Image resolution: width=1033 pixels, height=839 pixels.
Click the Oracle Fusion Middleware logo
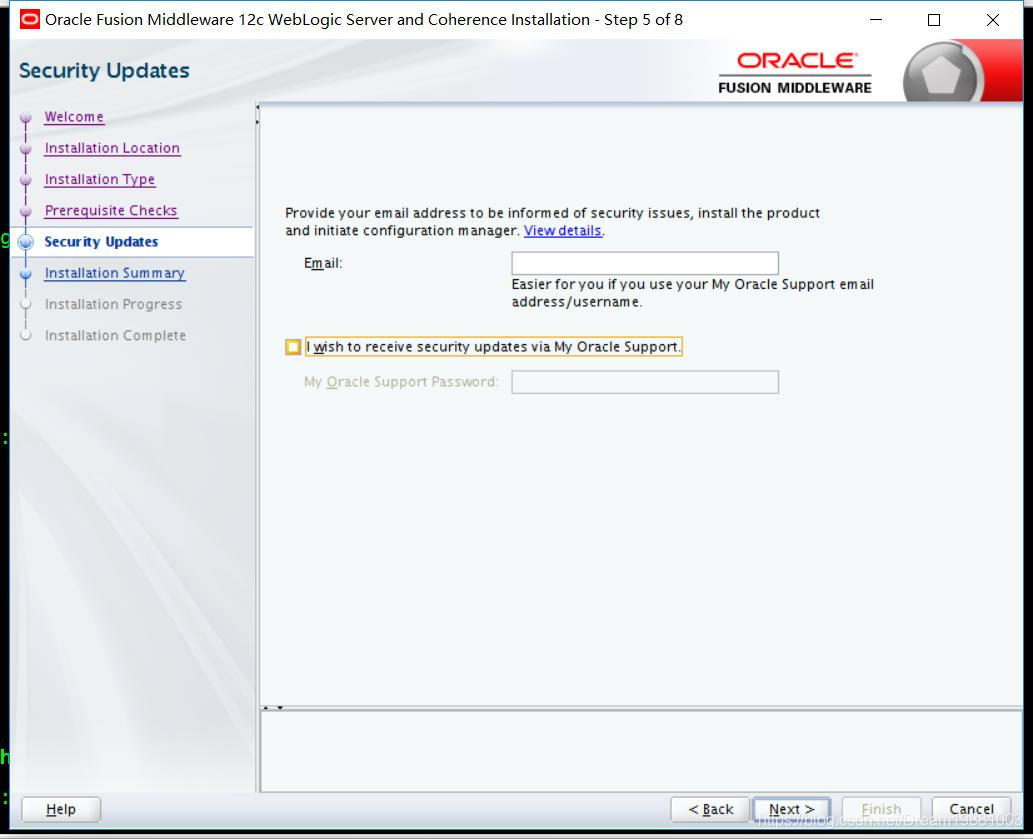(x=795, y=73)
